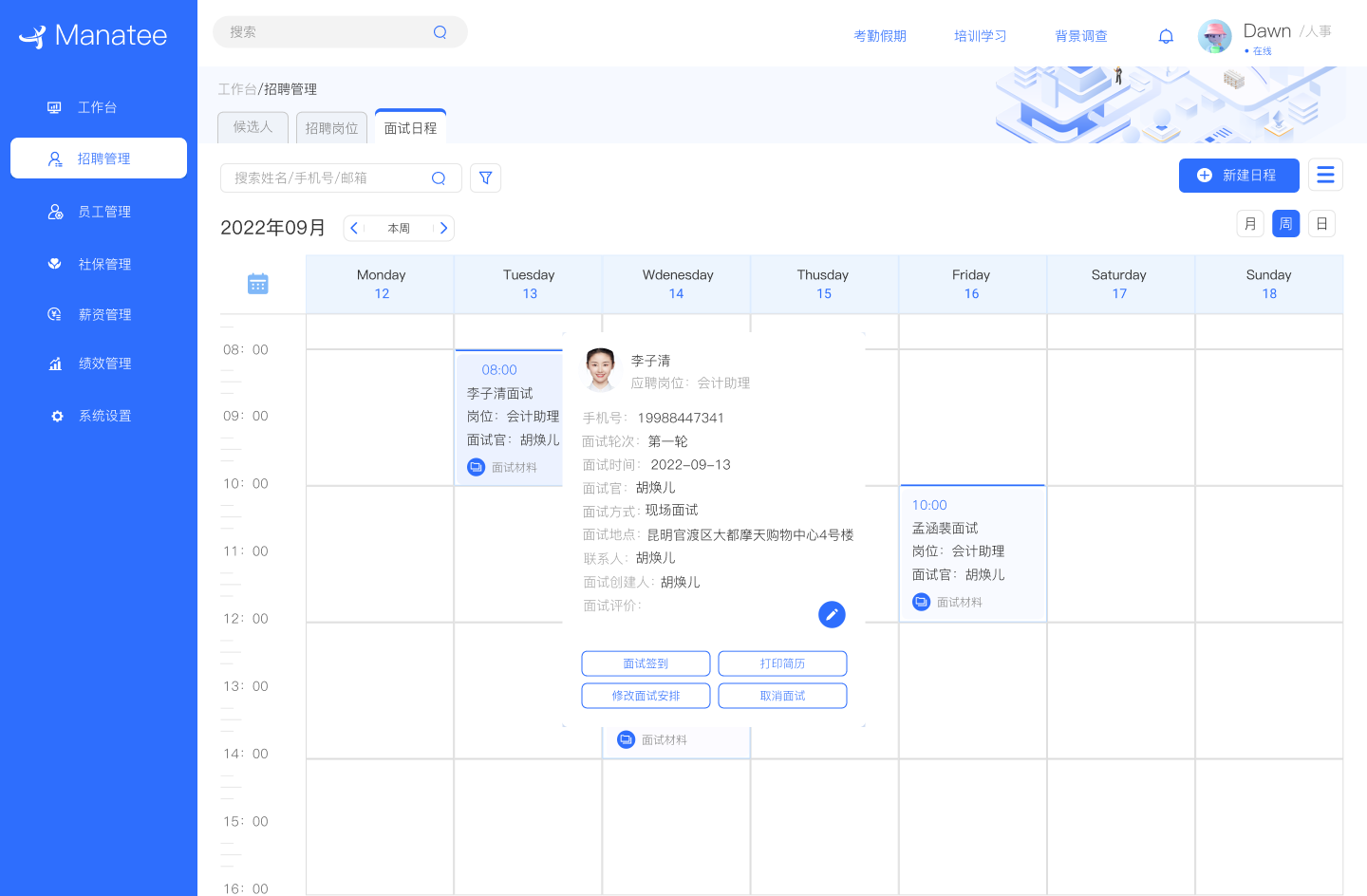The height and width of the screenshot is (896, 1367).
Task: Click the 新建日程 button
Action: point(1239,175)
